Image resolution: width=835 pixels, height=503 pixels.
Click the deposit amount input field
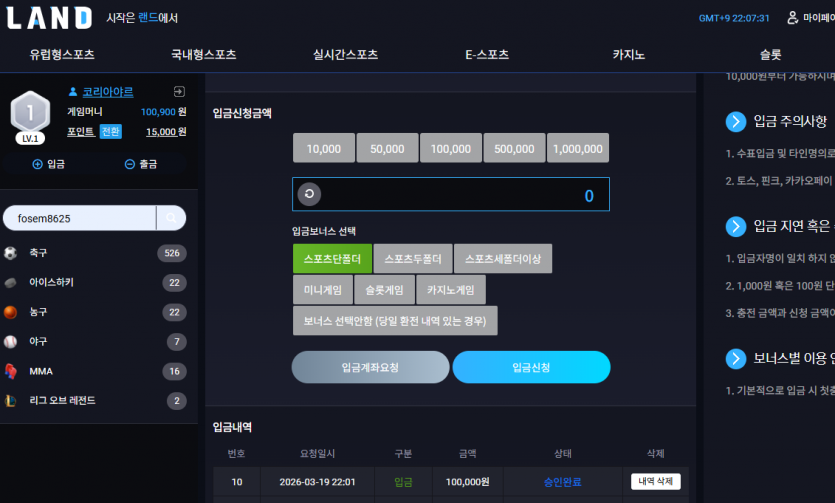pyautogui.click(x=451, y=194)
